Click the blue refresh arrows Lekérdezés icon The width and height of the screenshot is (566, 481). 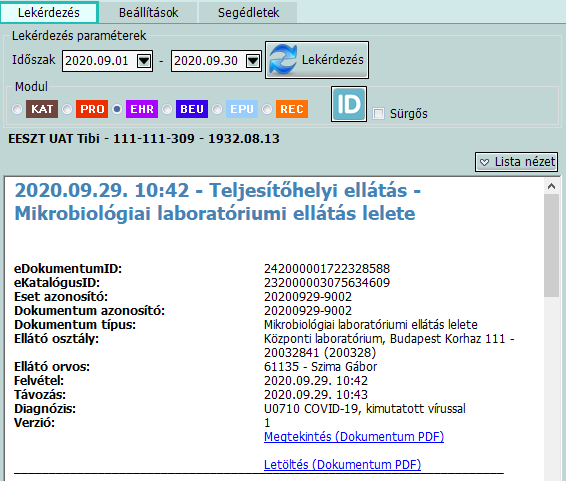[x=283, y=60]
